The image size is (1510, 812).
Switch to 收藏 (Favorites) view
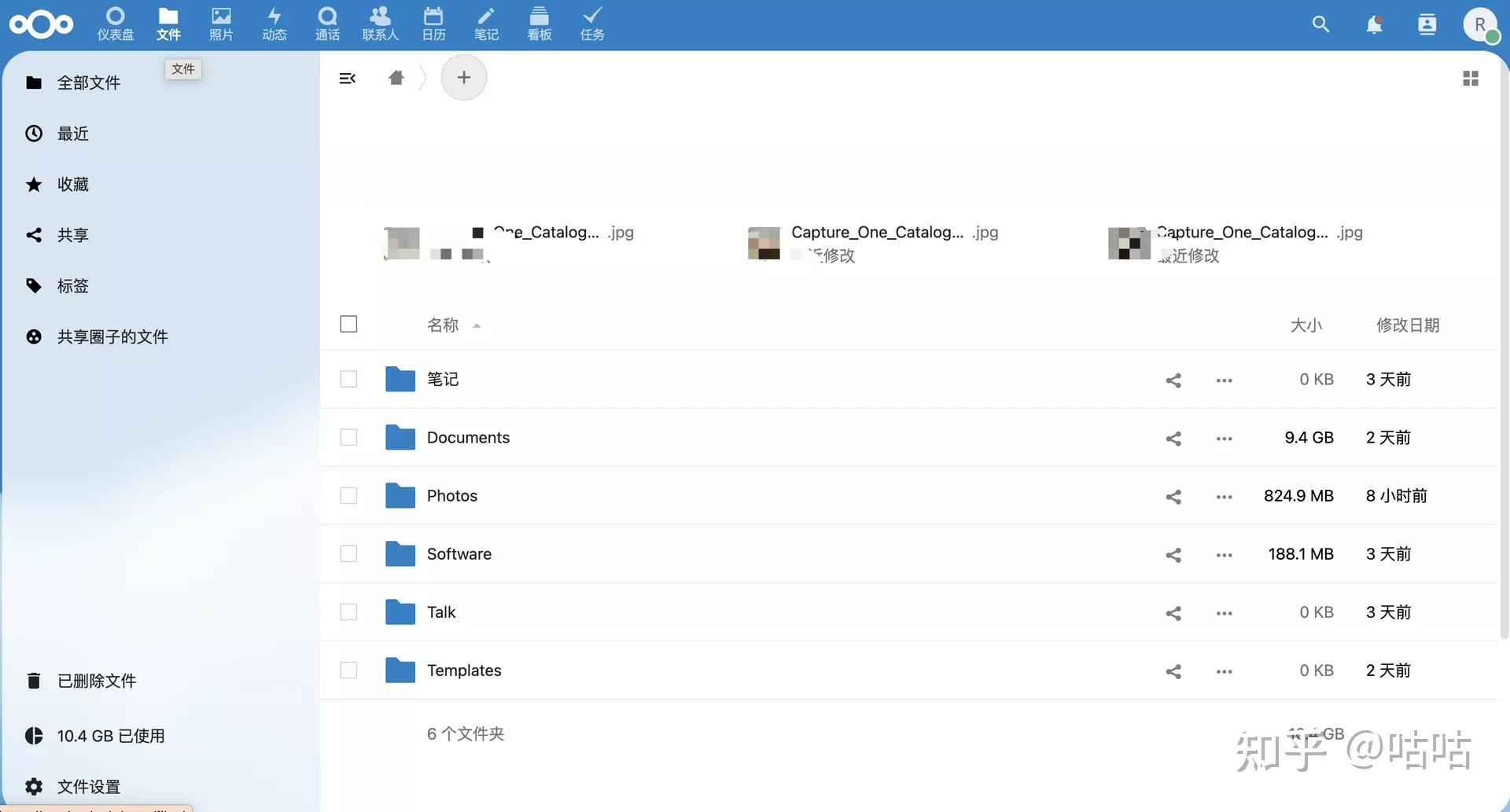pos(75,184)
